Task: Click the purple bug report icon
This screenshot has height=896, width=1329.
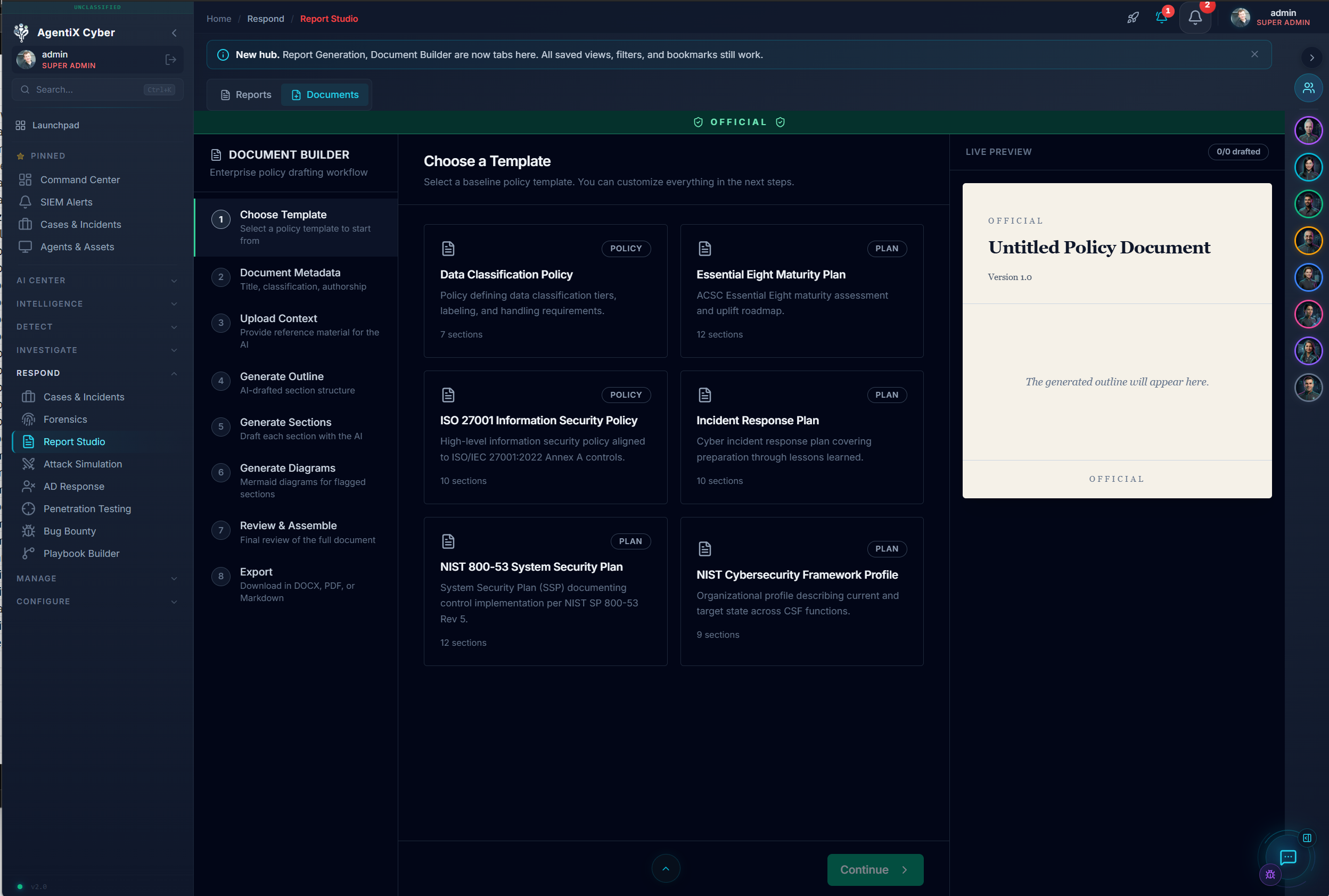Action: (1269, 874)
